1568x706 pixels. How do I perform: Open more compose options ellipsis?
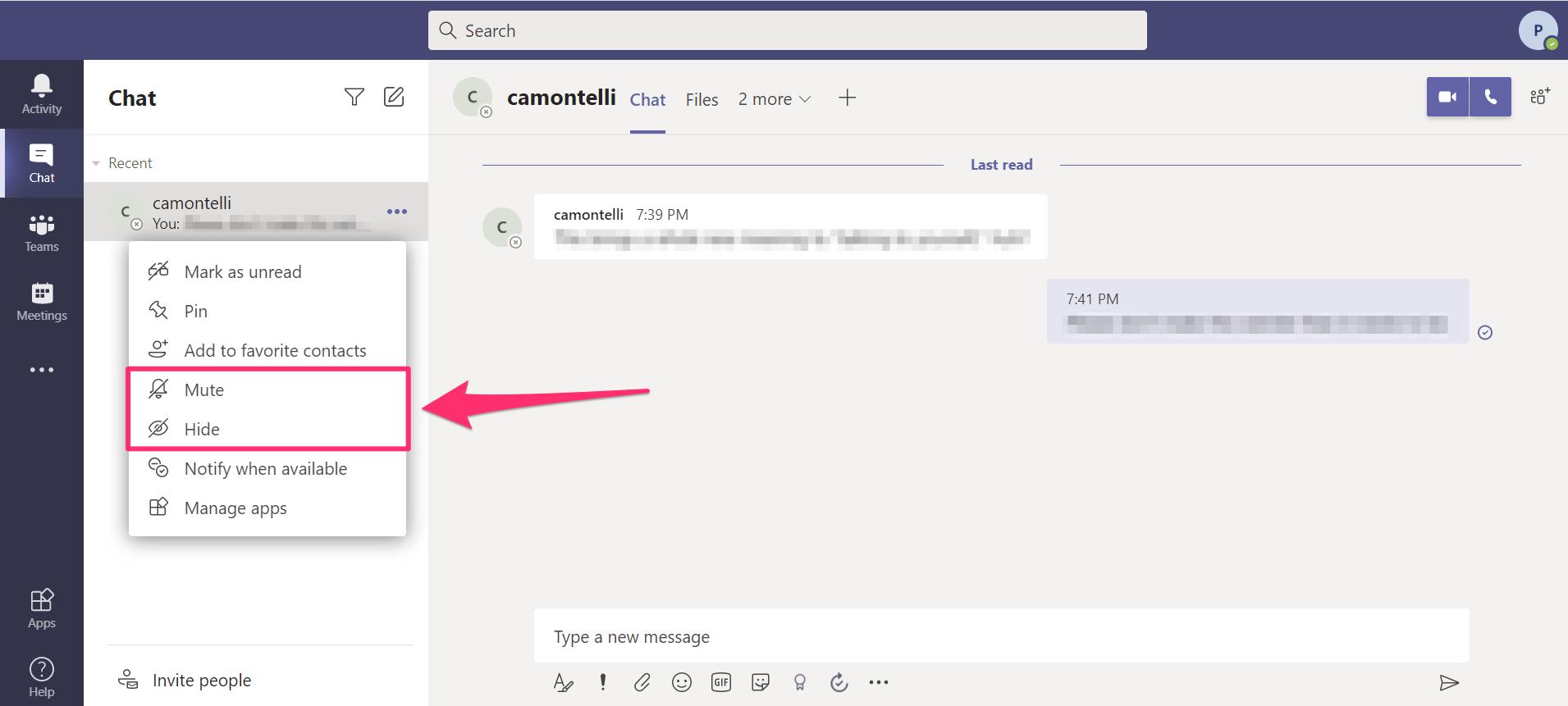pyautogui.click(x=879, y=682)
